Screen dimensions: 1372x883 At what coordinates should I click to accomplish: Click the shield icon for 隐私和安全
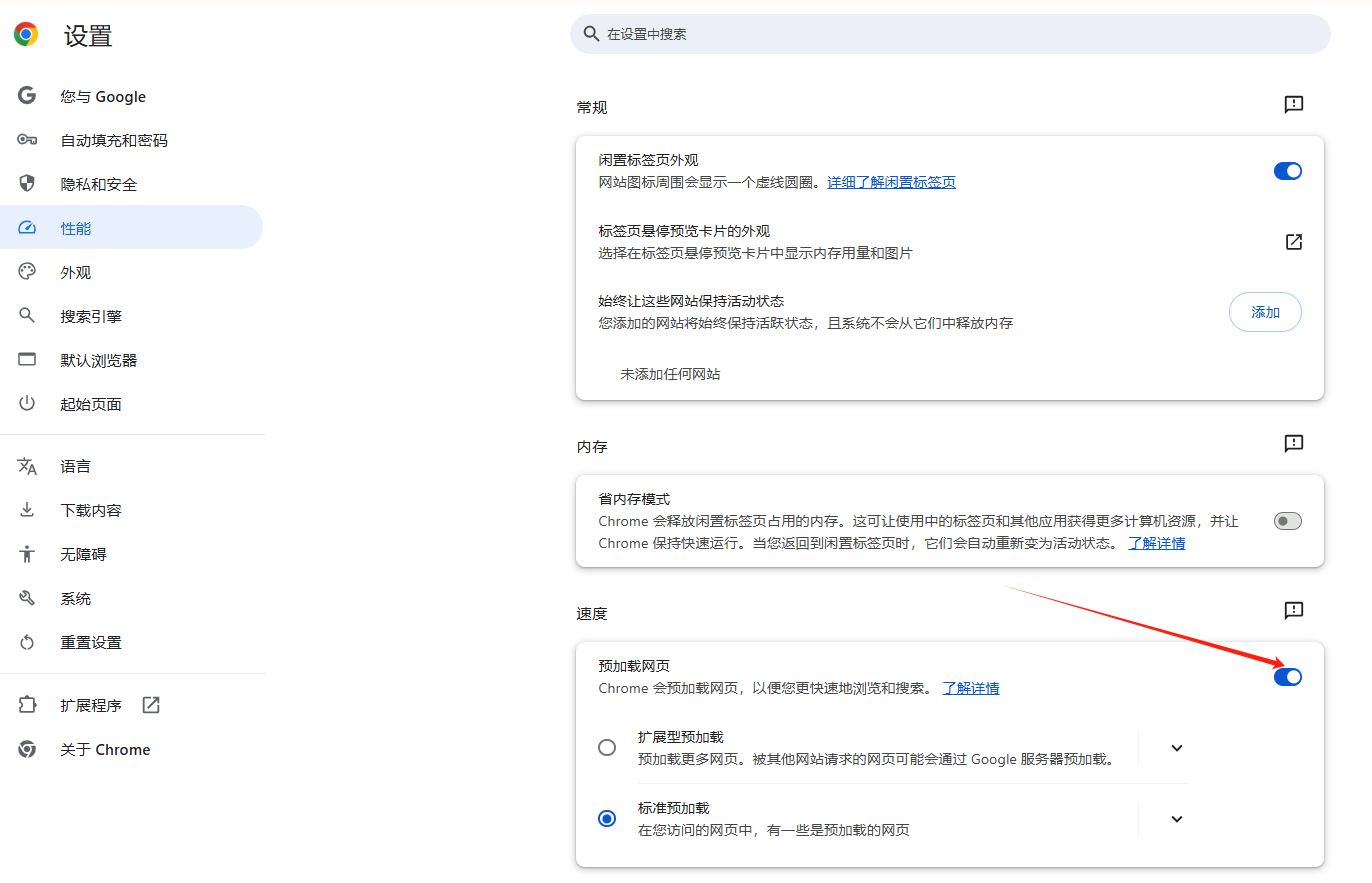[x=27, y=184]
